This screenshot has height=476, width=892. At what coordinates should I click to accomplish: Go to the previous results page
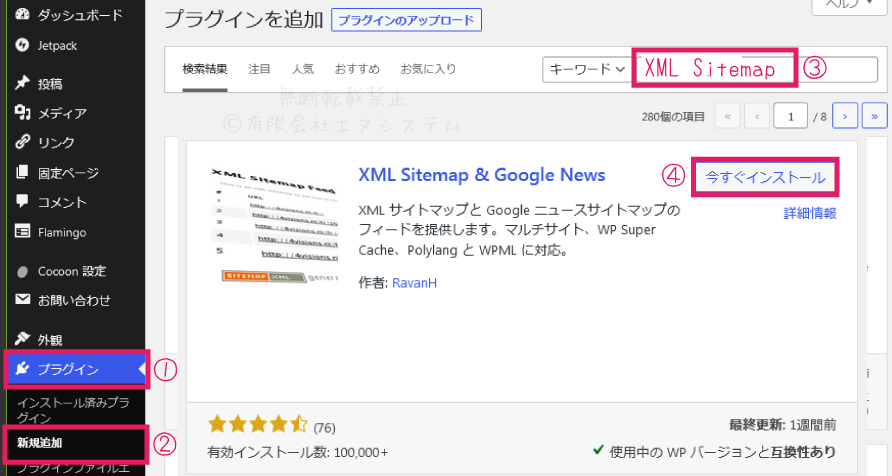(757, 117)
